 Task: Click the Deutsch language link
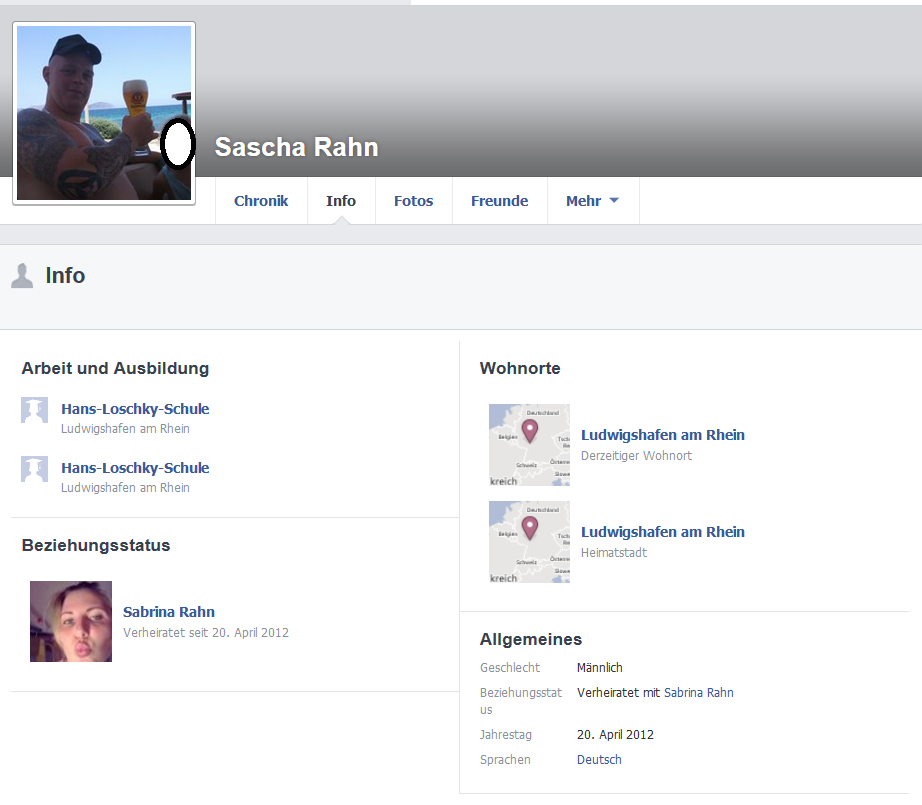pos(599,760)
